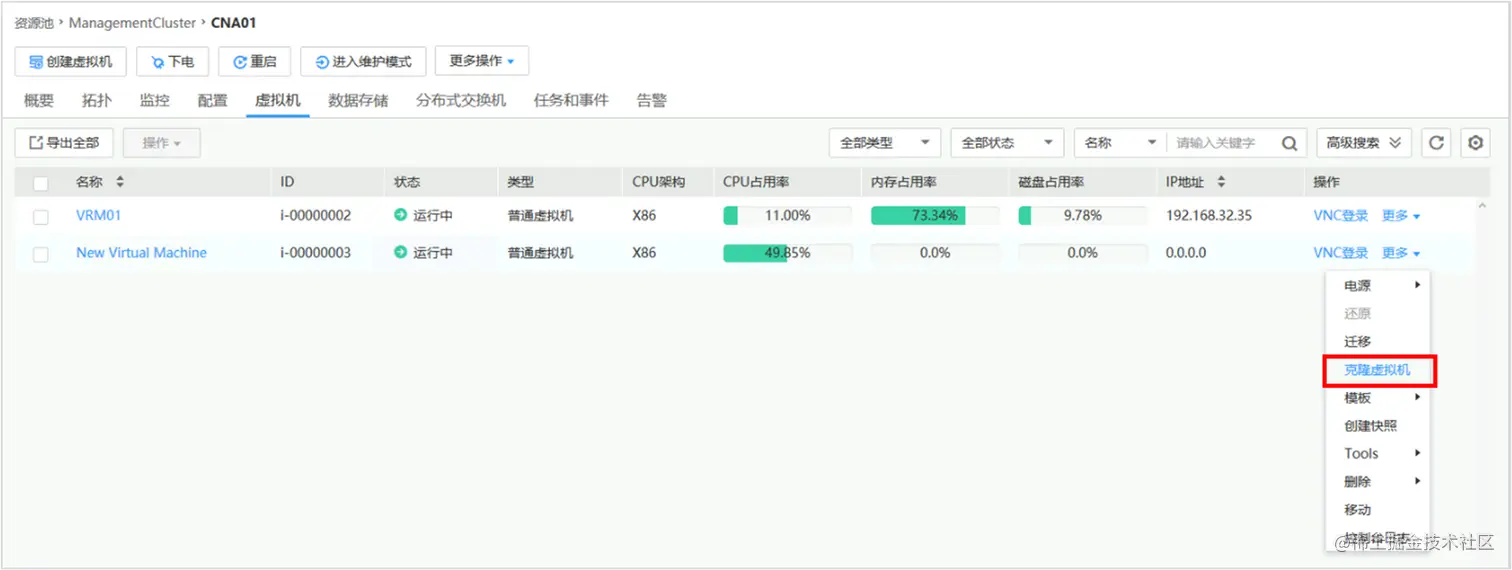The image size is (1512, 570).
Task: Sort by name column arrows
Action: coord(120,182)
